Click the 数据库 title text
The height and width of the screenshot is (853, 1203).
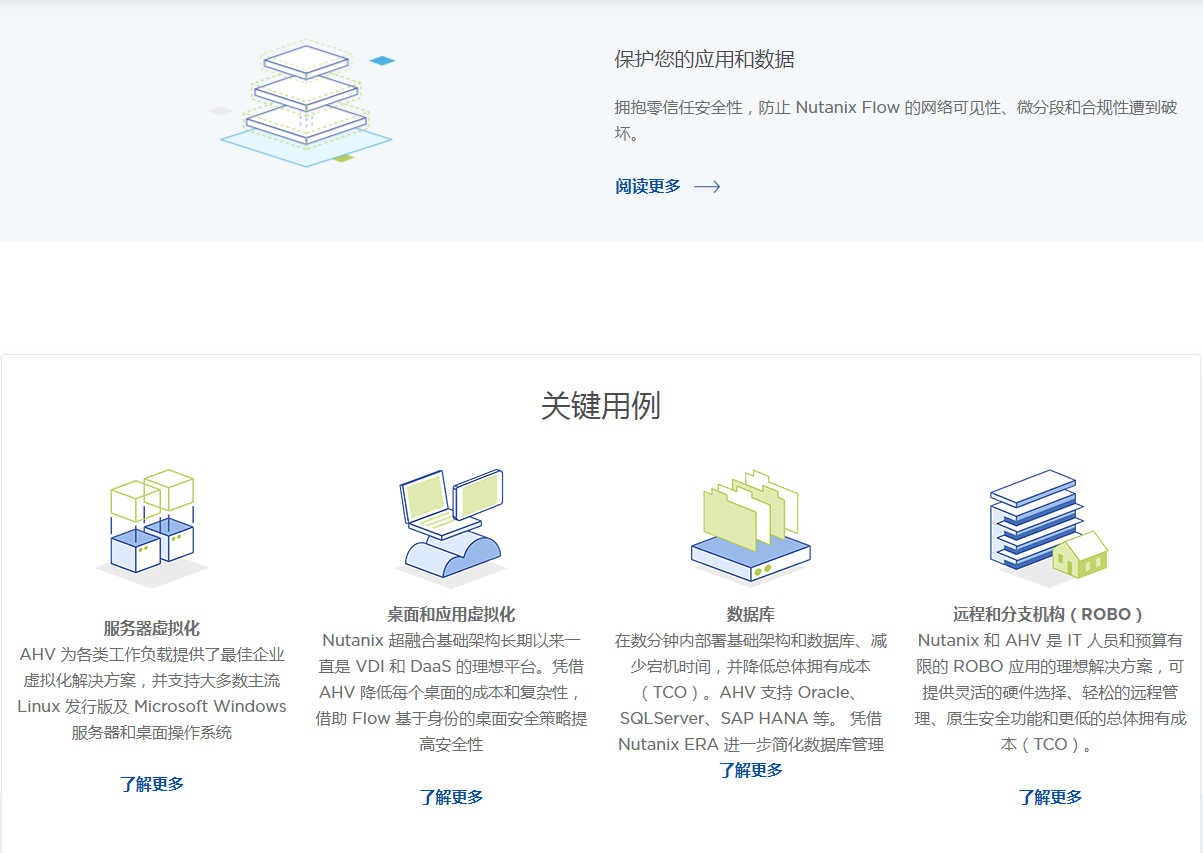tap(750, 615)
